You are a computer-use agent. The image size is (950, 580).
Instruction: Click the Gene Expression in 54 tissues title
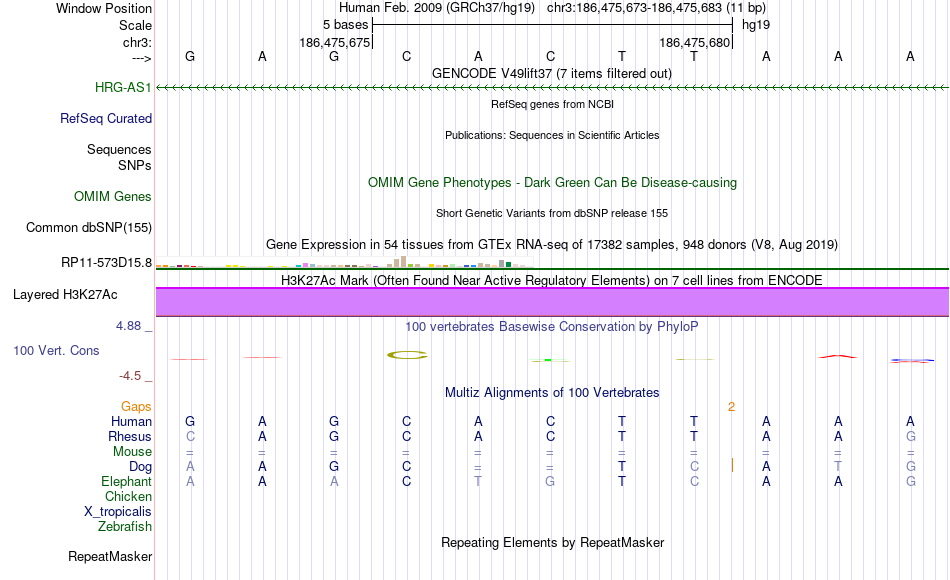point(552,244)
